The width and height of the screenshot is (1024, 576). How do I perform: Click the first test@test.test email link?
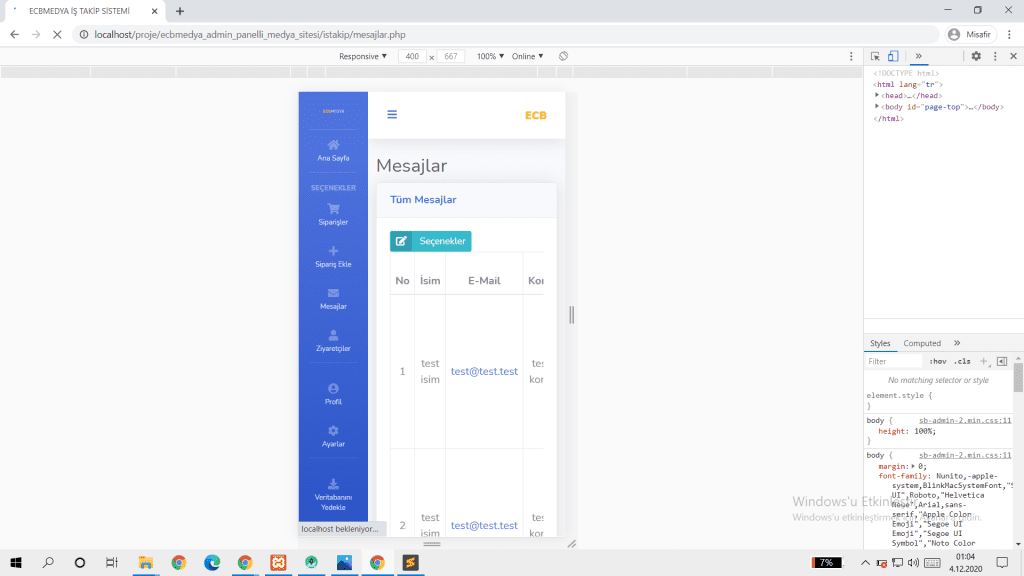point(484,371)
